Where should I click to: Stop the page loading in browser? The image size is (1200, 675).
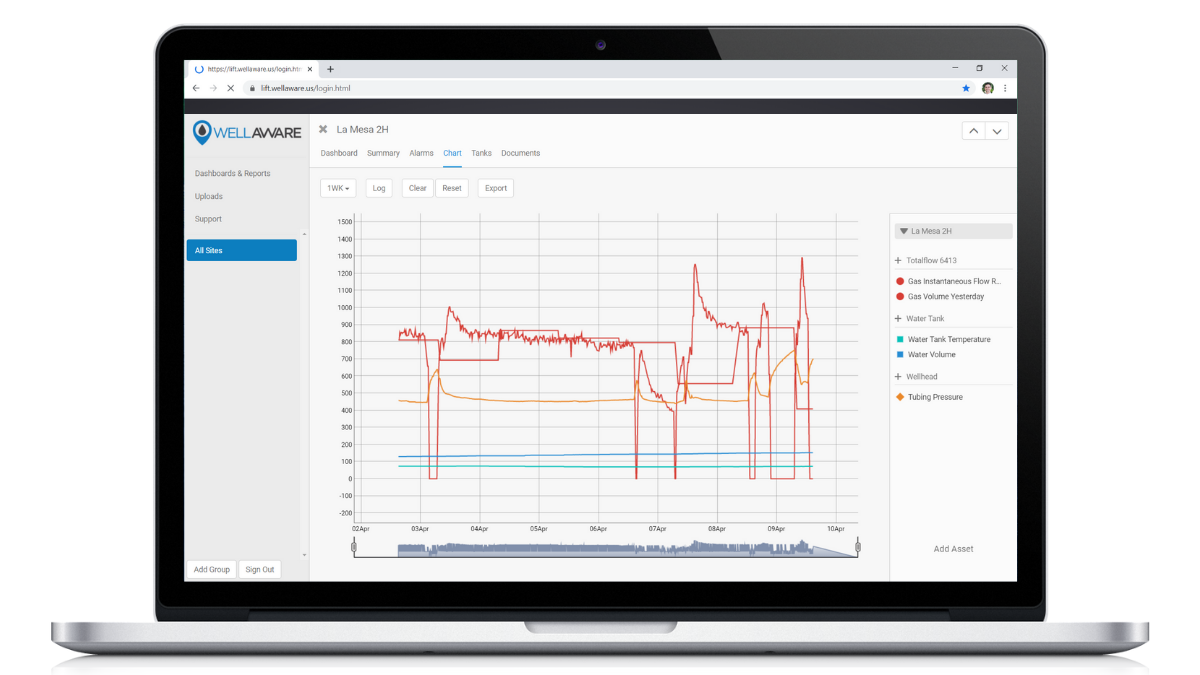230,88
